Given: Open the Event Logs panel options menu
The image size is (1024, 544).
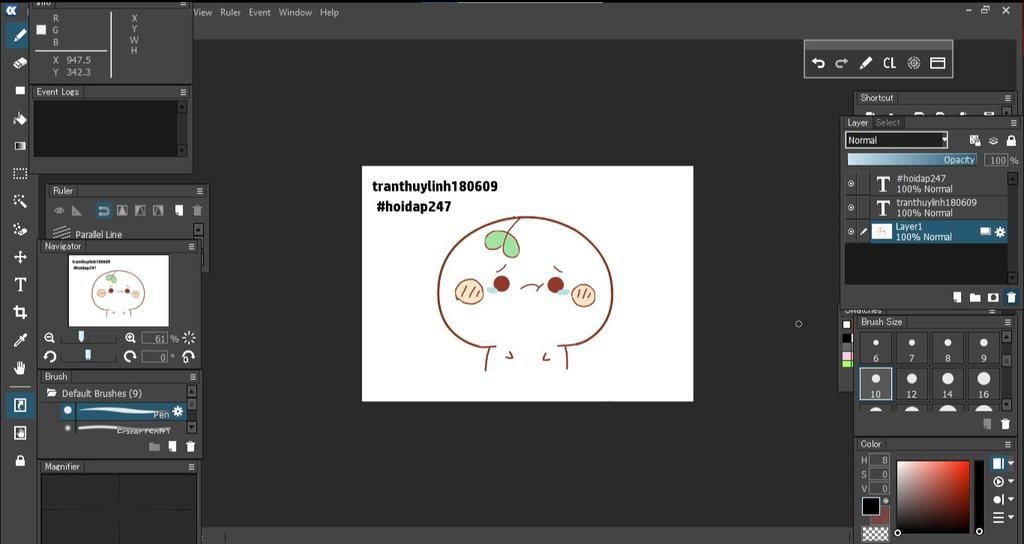Looking at the screenshot, I should click(184, 92).
